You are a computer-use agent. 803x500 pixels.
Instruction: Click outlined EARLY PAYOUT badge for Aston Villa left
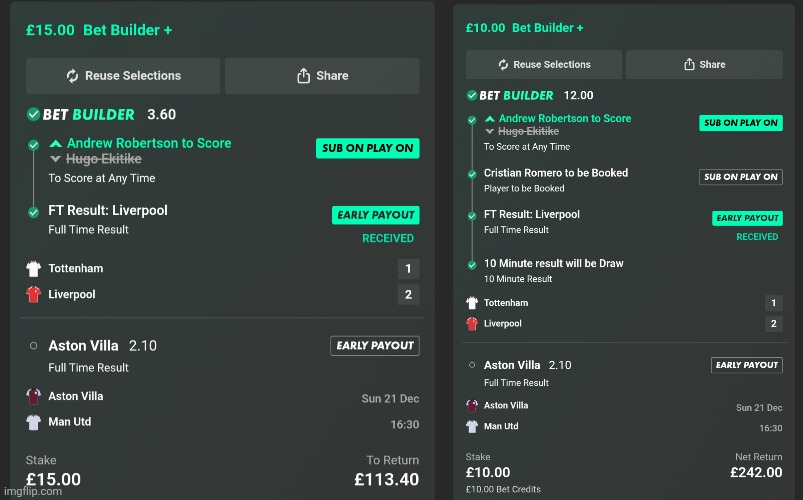point(375,346)
